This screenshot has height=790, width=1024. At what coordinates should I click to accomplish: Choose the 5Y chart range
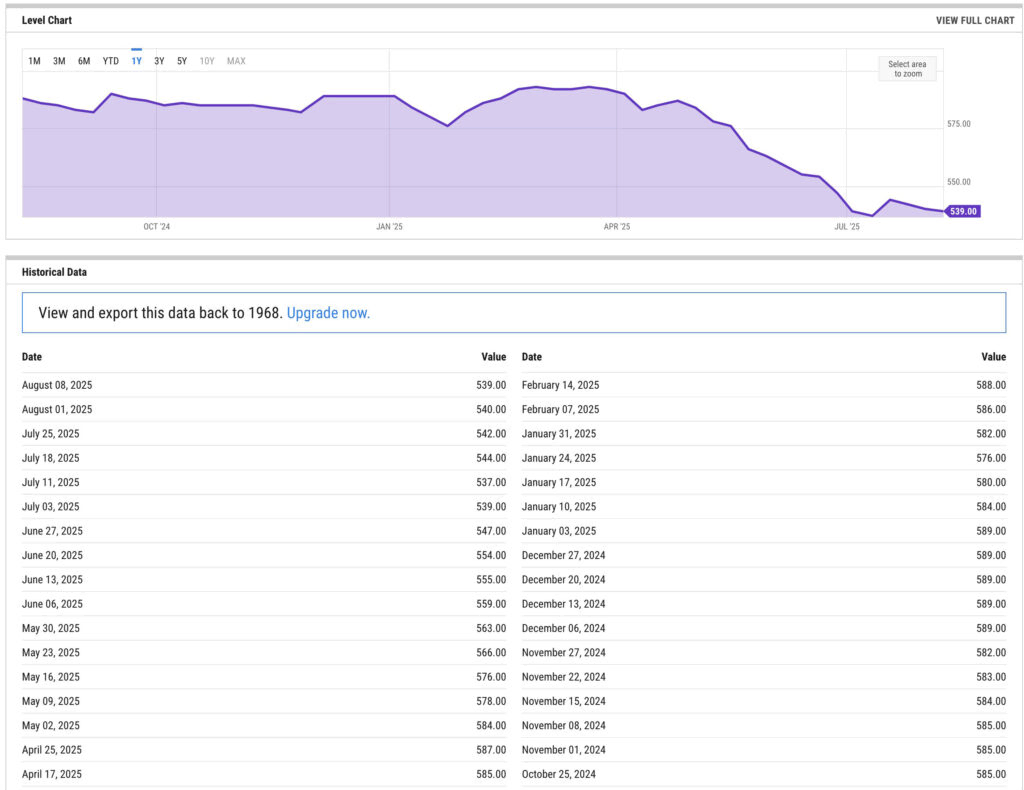(x=182, y=61)
